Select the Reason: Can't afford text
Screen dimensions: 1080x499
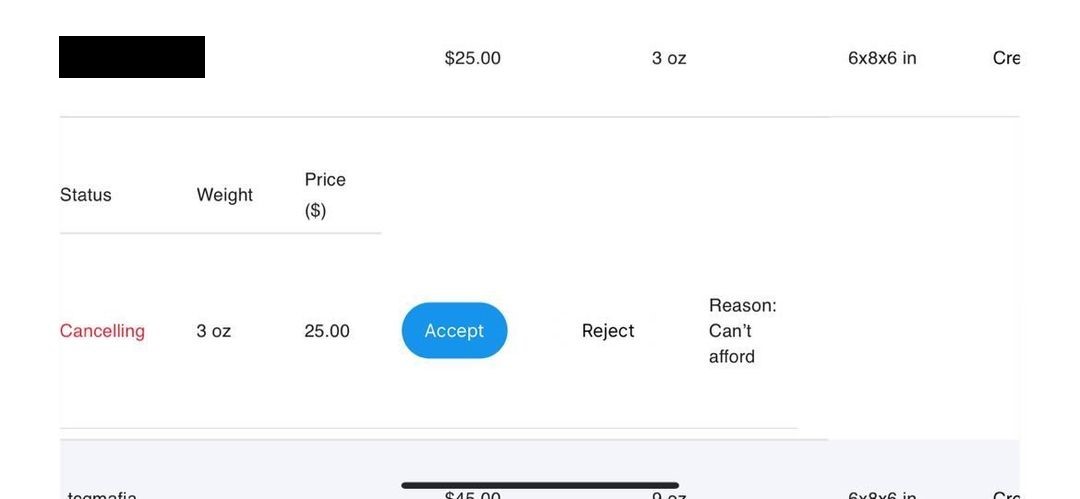pos(742,331)
